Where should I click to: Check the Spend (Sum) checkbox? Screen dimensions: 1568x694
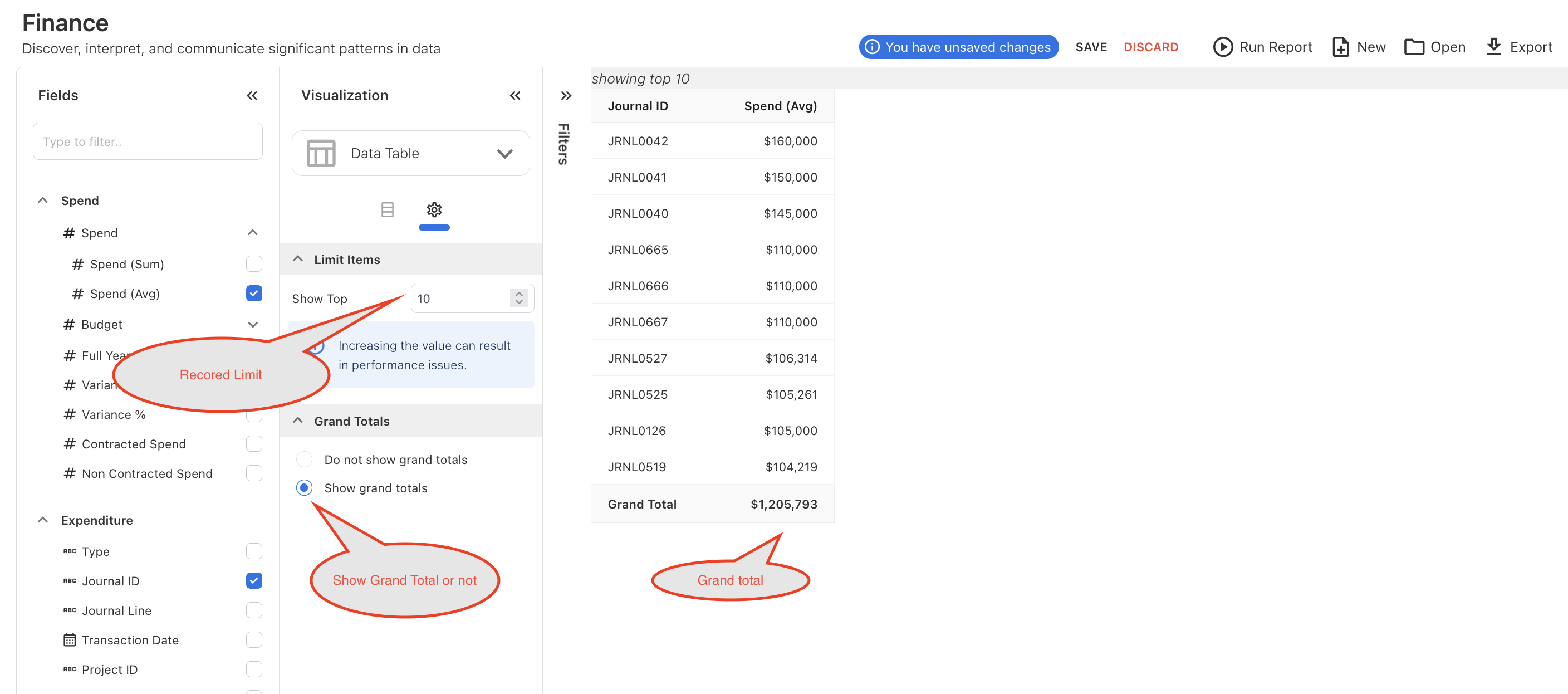[x=254, y=263]
